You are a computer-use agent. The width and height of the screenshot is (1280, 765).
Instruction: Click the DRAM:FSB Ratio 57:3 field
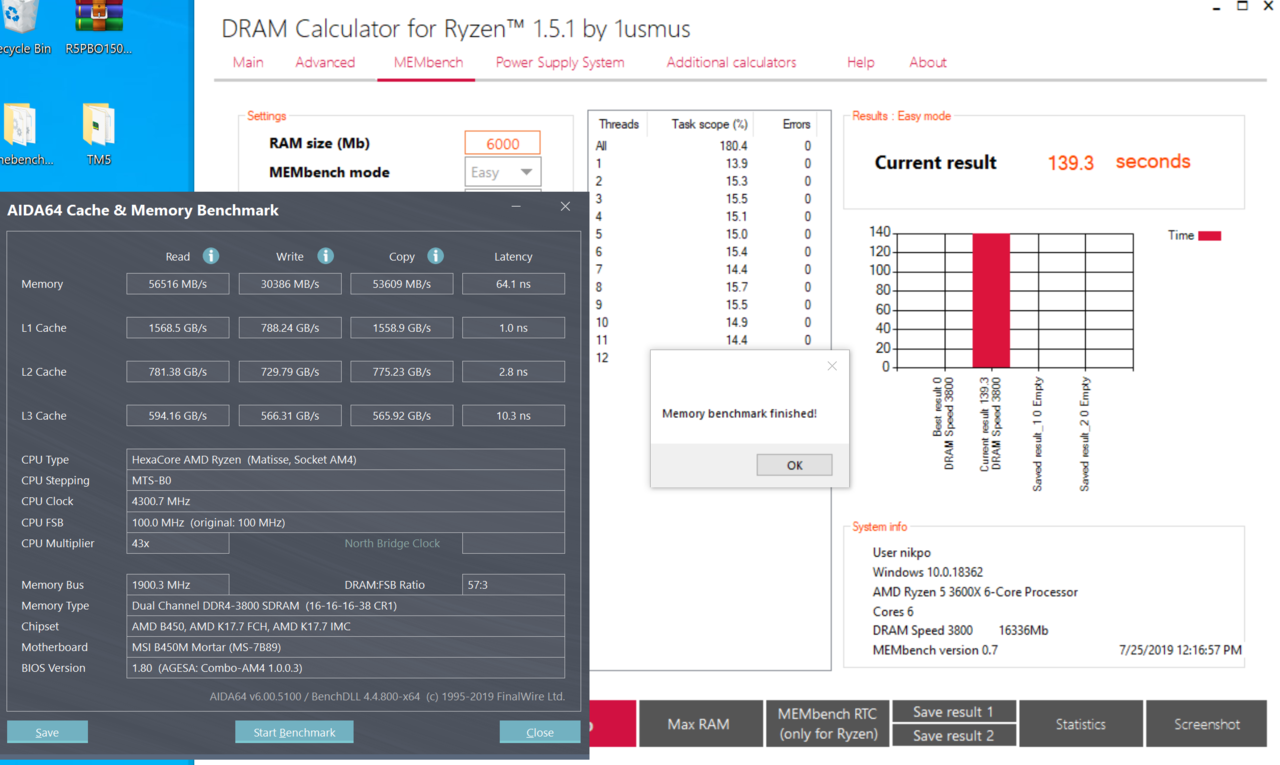[513, 585]
